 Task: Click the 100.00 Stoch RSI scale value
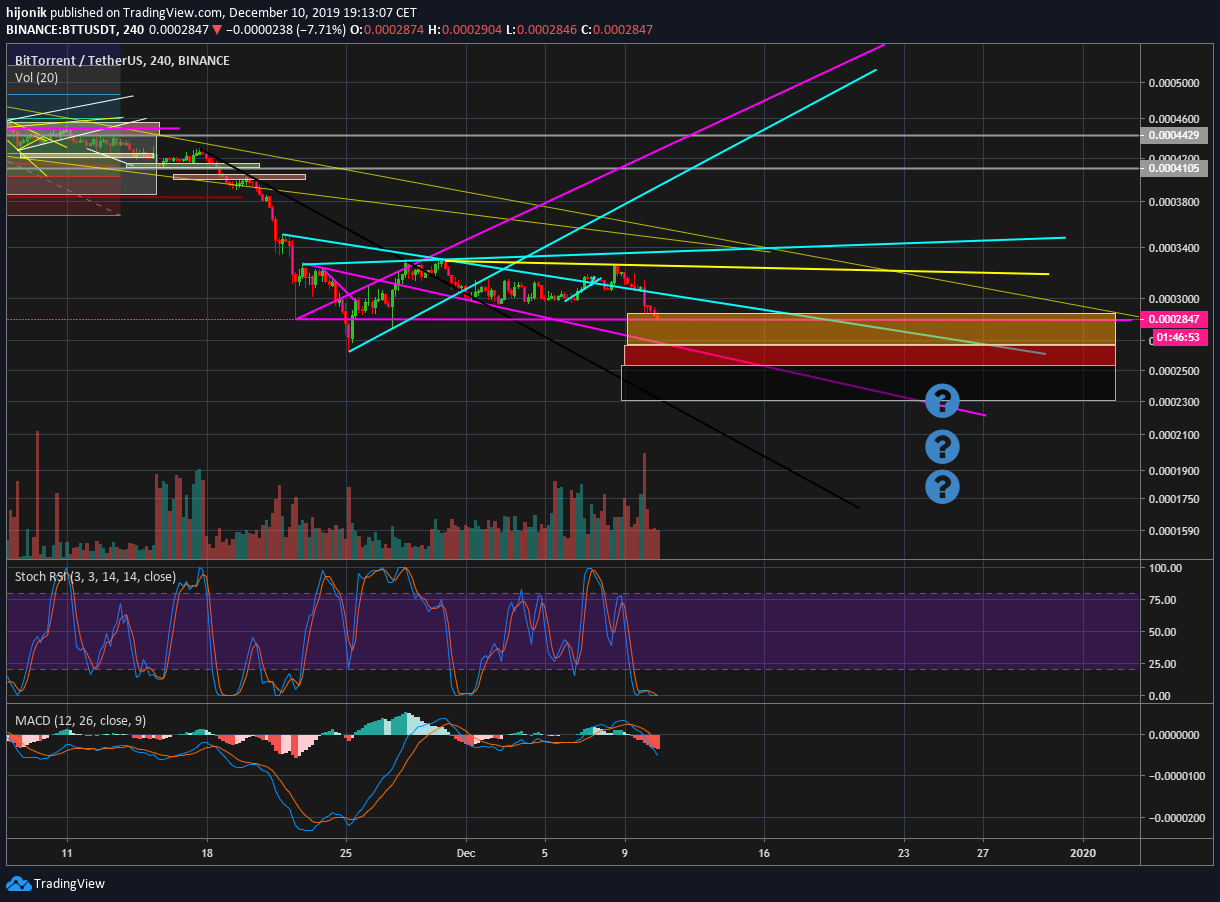pyautogui.click(x=1164, y=568)
